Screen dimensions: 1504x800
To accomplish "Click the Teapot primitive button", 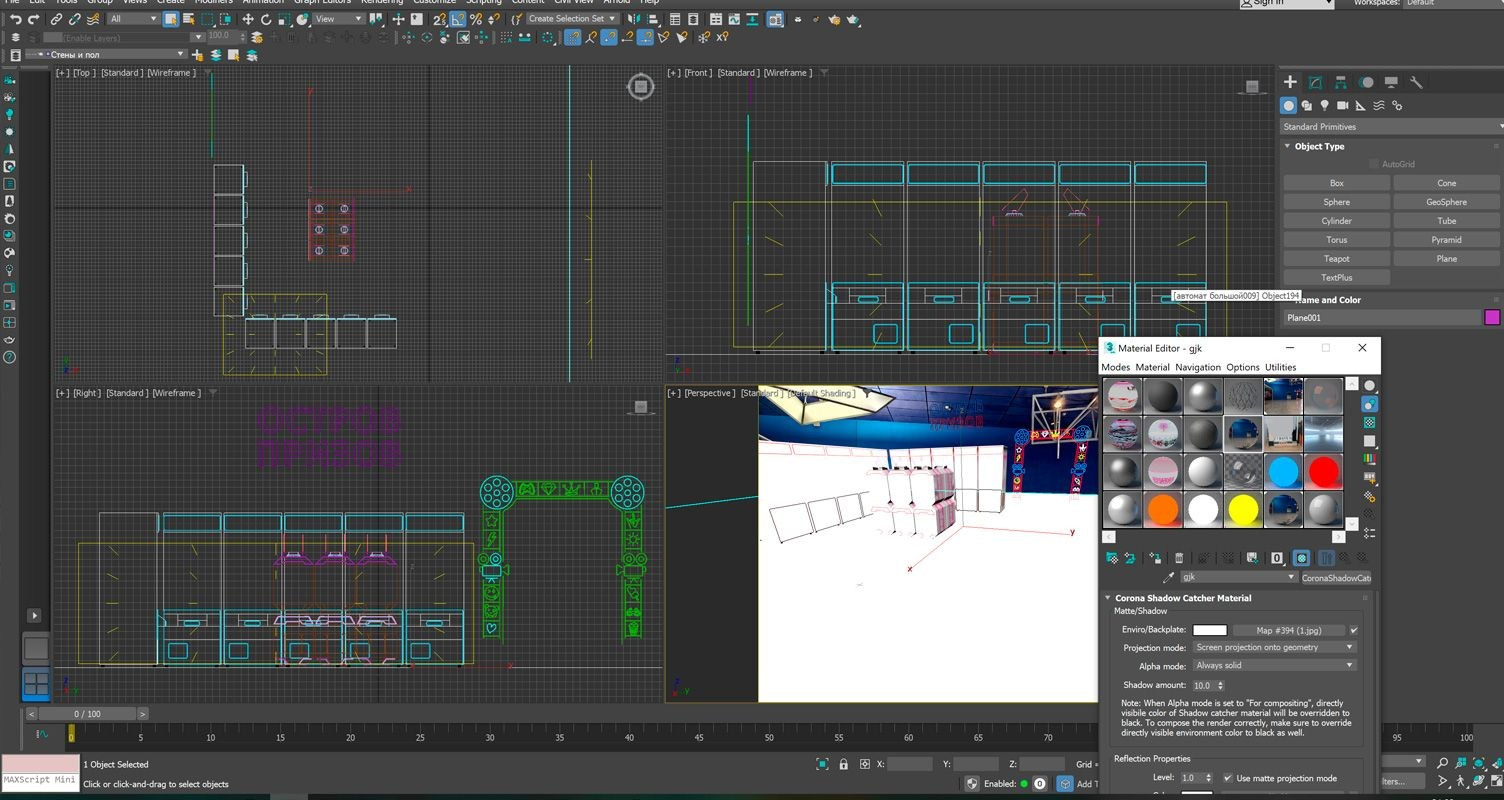I will (1336, 259).
